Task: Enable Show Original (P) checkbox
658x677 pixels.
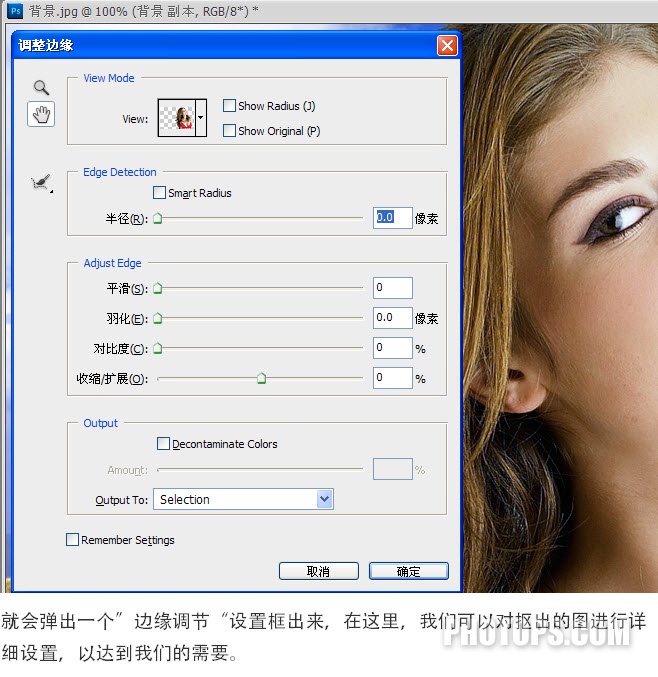Action: coord(229,130)
